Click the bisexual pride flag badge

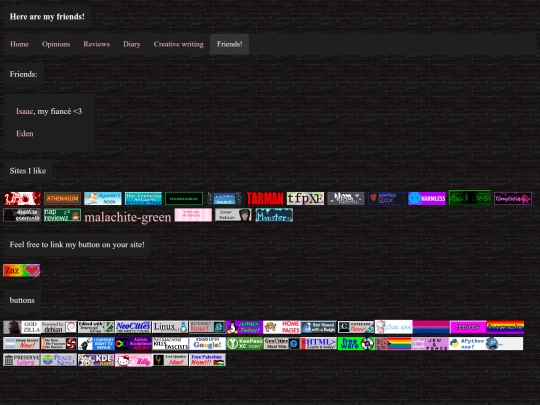[431, 327]
